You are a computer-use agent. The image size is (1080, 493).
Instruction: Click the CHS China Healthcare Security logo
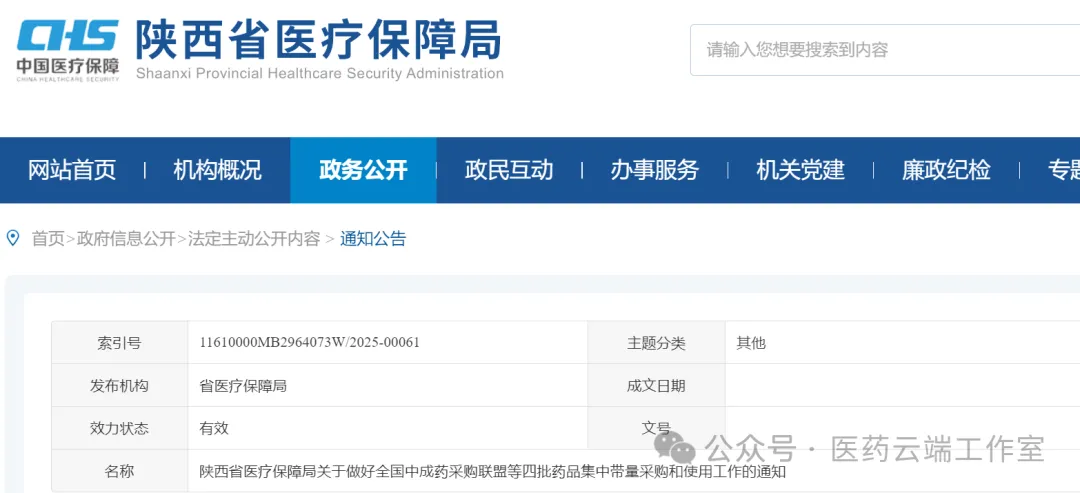coord(68,49)
